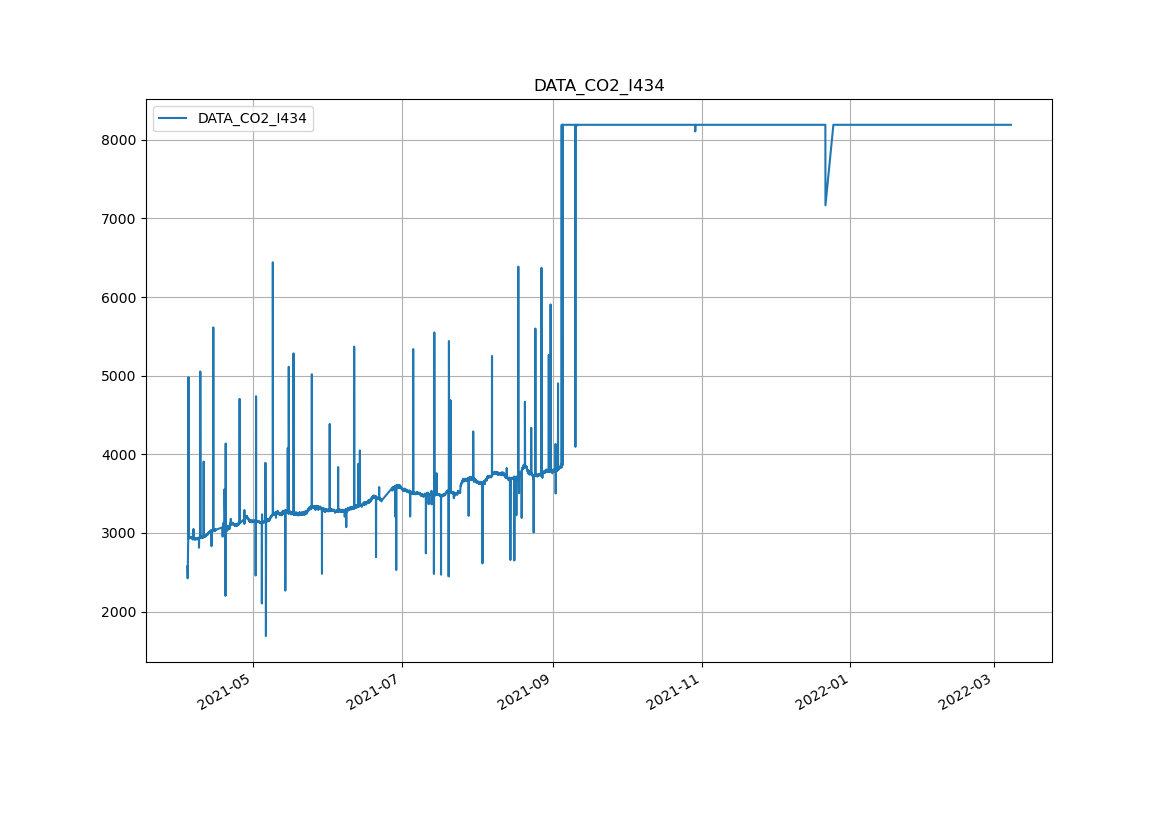This screenshot has width=1169, height=827.
Task: Select the 2021-07 x-axis date label
Action: [375, 691]
